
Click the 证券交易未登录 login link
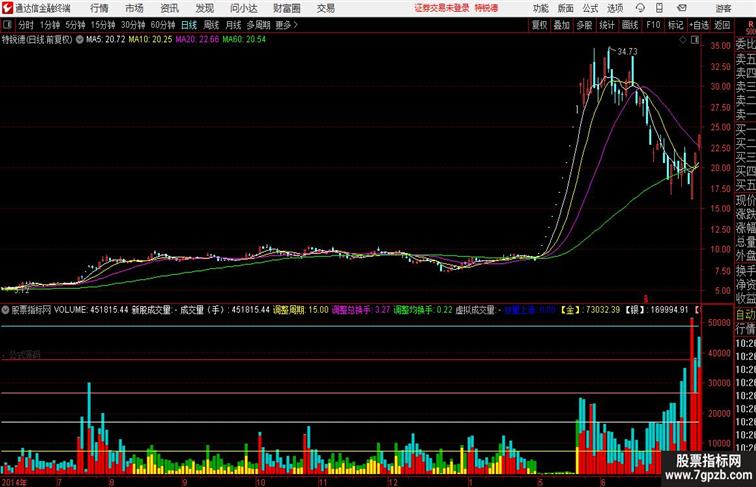(441, 8)
